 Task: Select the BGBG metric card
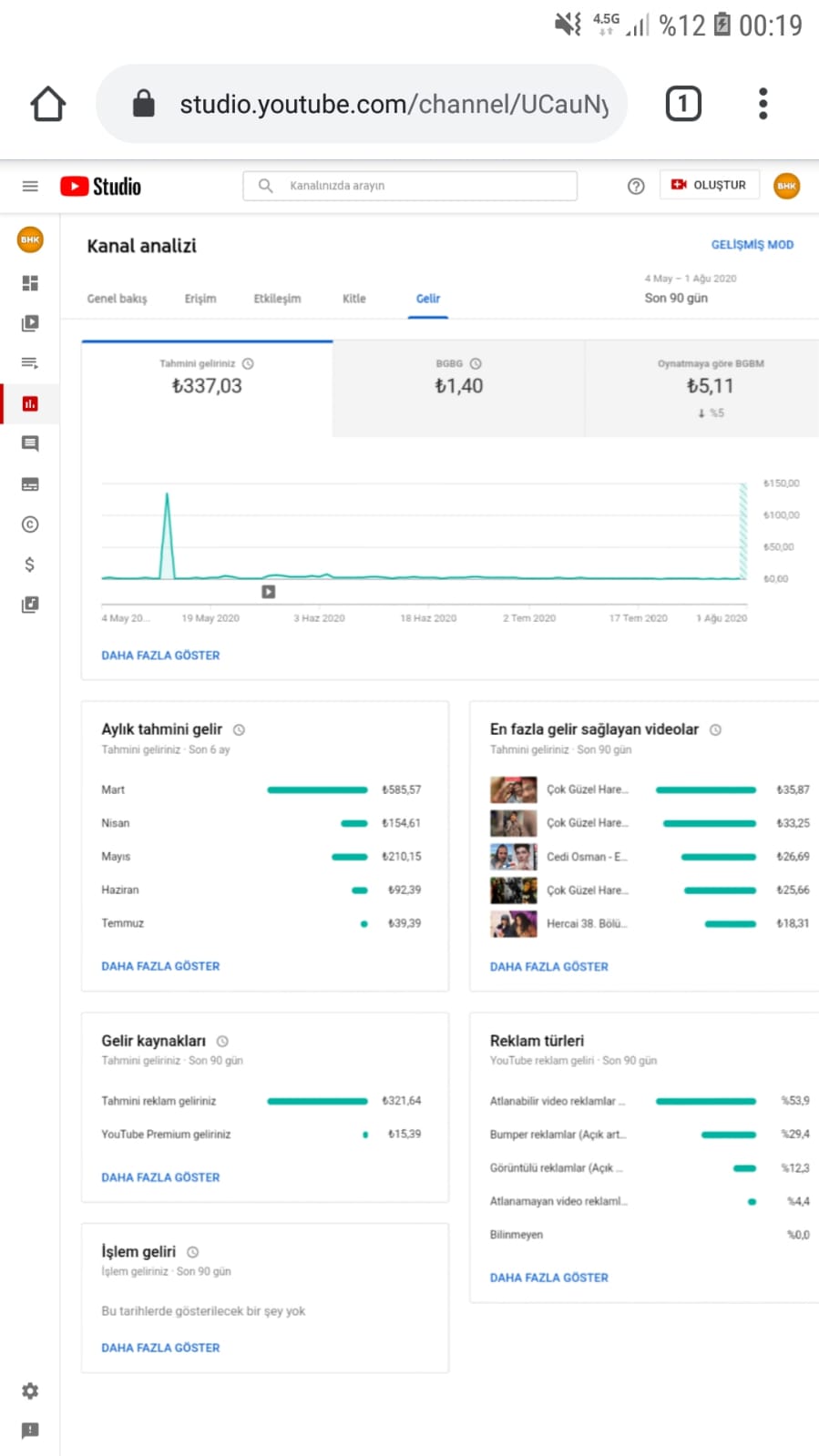[x=458, y=389]
